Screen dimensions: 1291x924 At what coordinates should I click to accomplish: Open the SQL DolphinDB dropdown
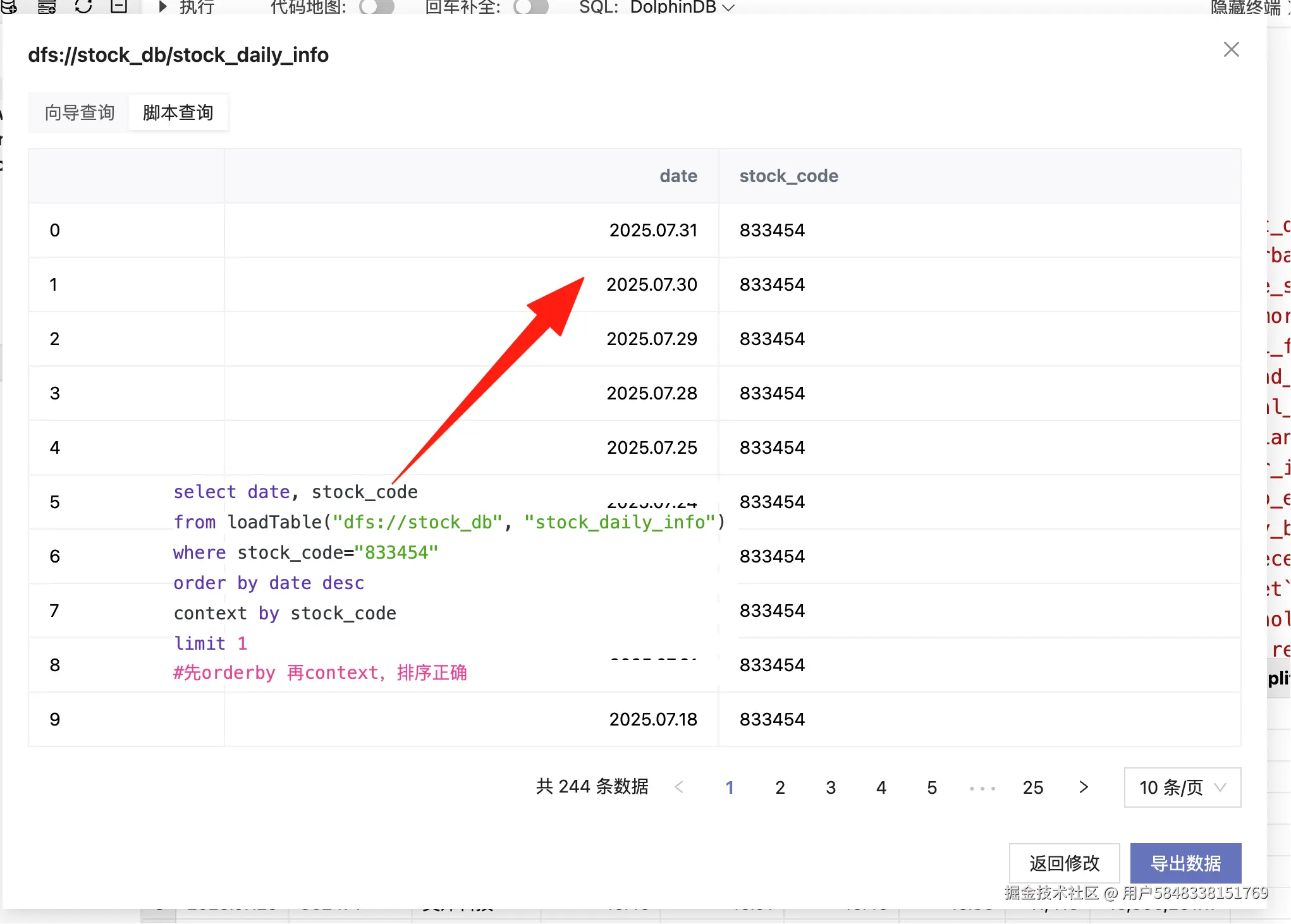coord(682,7)
